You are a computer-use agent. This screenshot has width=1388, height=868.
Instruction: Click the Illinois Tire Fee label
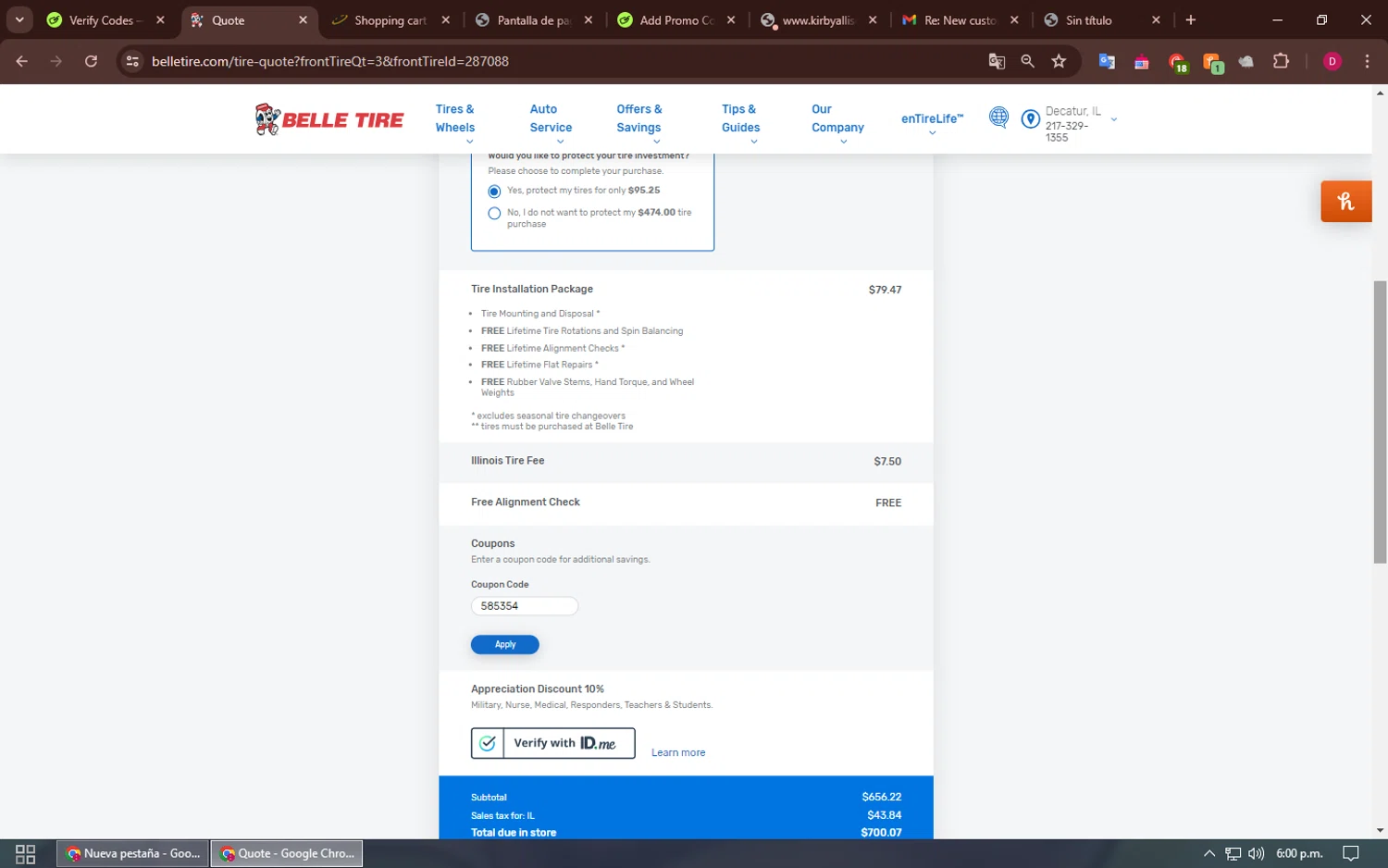(508, 461)
